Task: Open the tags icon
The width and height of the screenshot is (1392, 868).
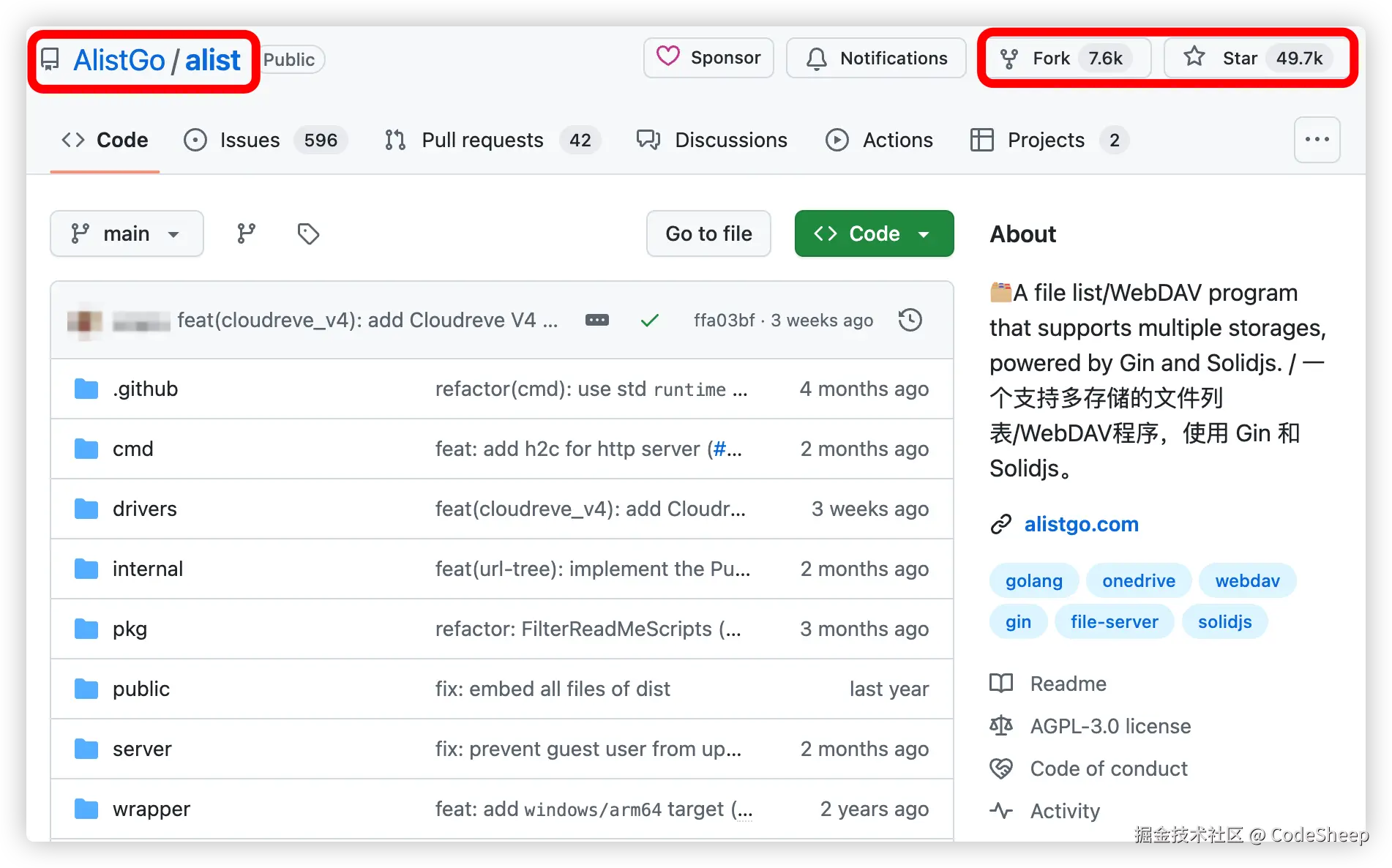Action: pyautogui.click(x=308, y=233)
